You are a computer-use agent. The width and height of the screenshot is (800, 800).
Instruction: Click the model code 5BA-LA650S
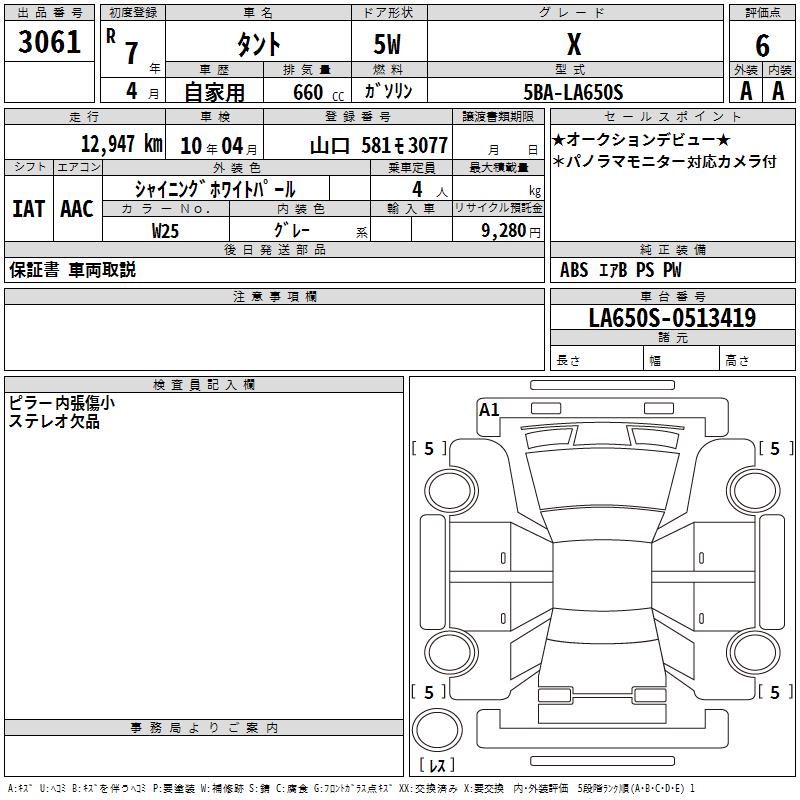pyautogui.click(x=573, y=92)
